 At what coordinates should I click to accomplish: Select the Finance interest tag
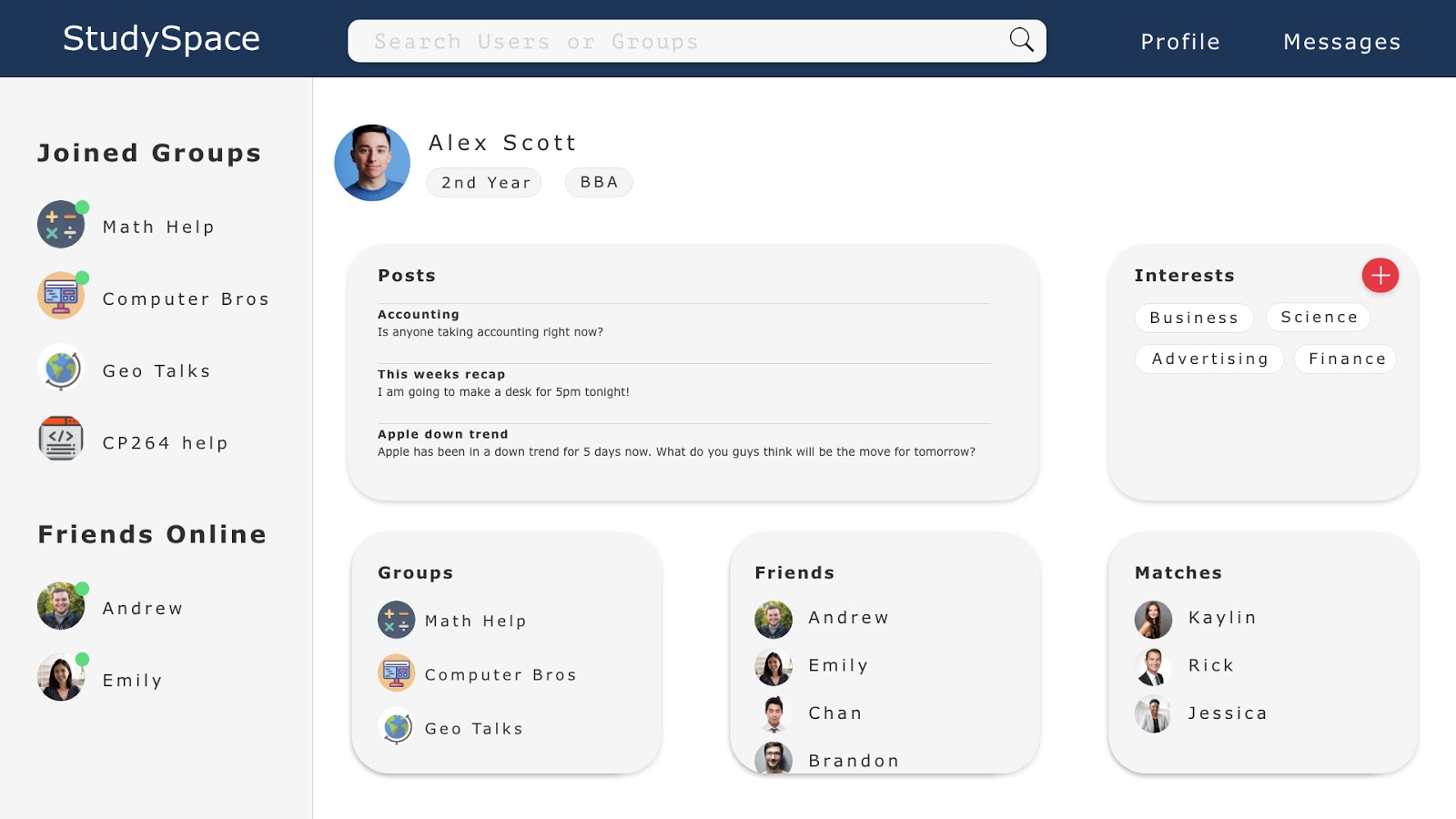pos(1346,359)
